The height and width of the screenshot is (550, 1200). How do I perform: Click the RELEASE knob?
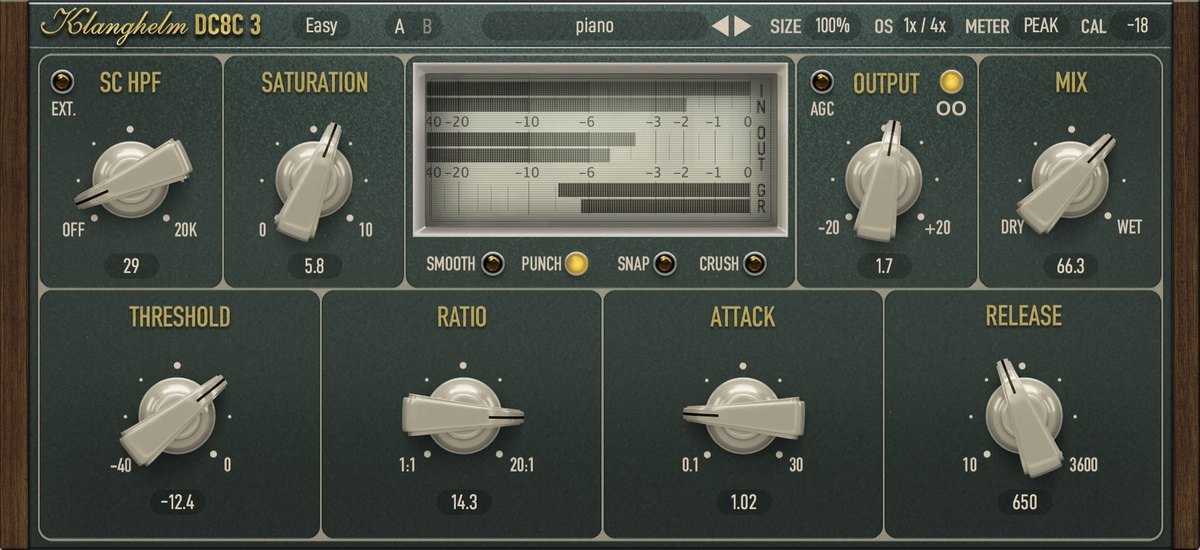[x=1024, y=417]
